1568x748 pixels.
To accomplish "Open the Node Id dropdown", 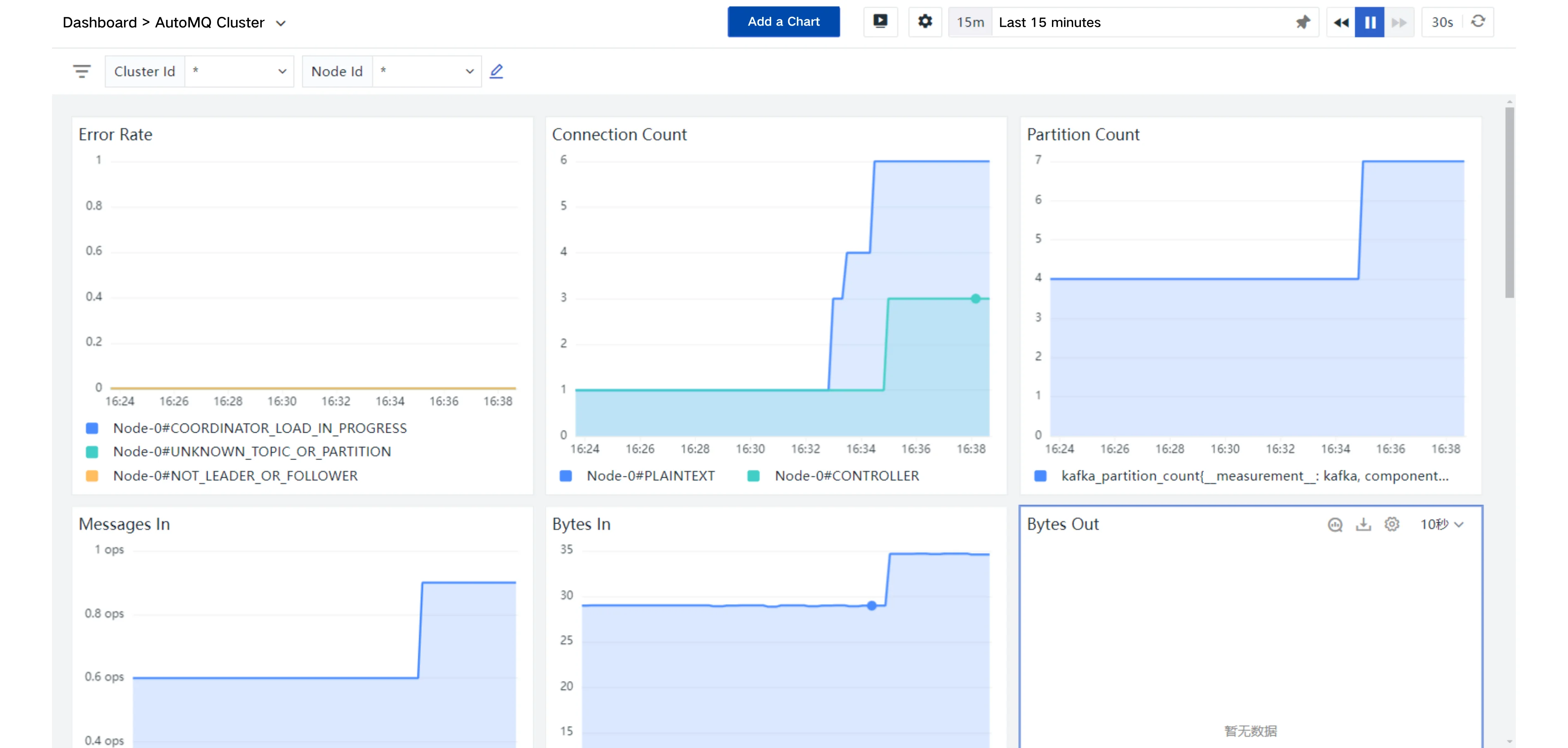I will coord(426,71).
